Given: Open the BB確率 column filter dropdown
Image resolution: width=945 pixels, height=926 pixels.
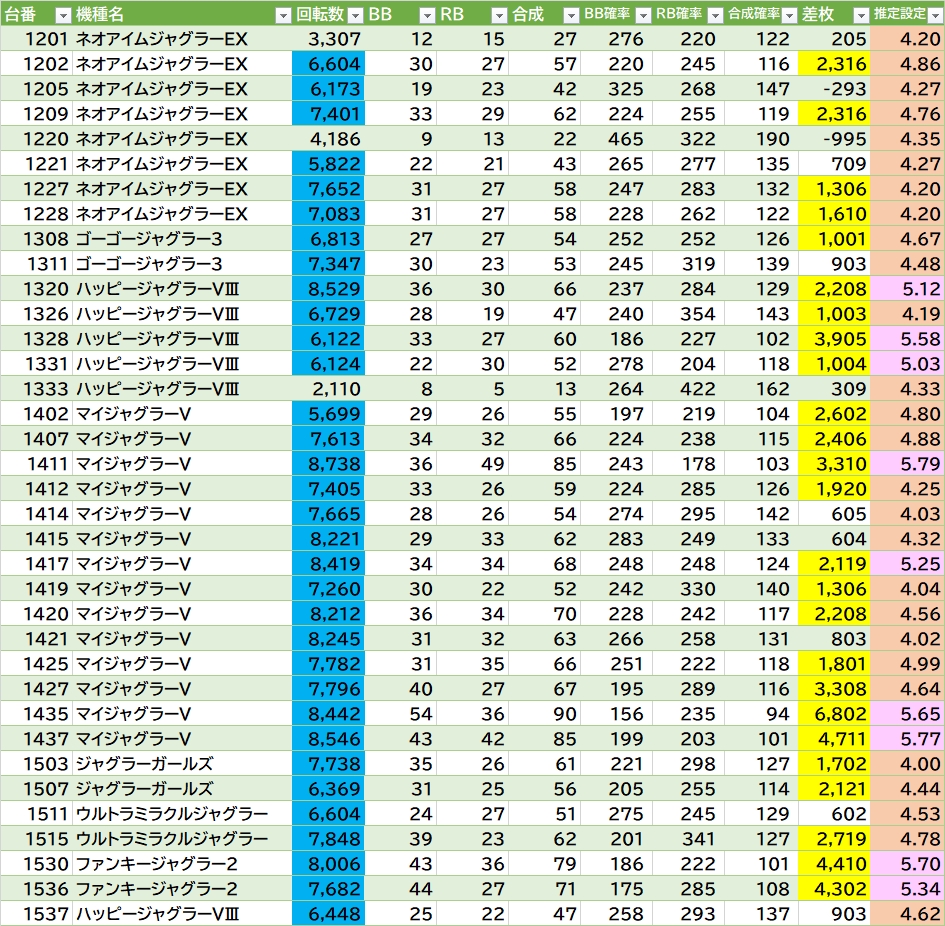Looking at the screenshot, I should click(643, 16).
